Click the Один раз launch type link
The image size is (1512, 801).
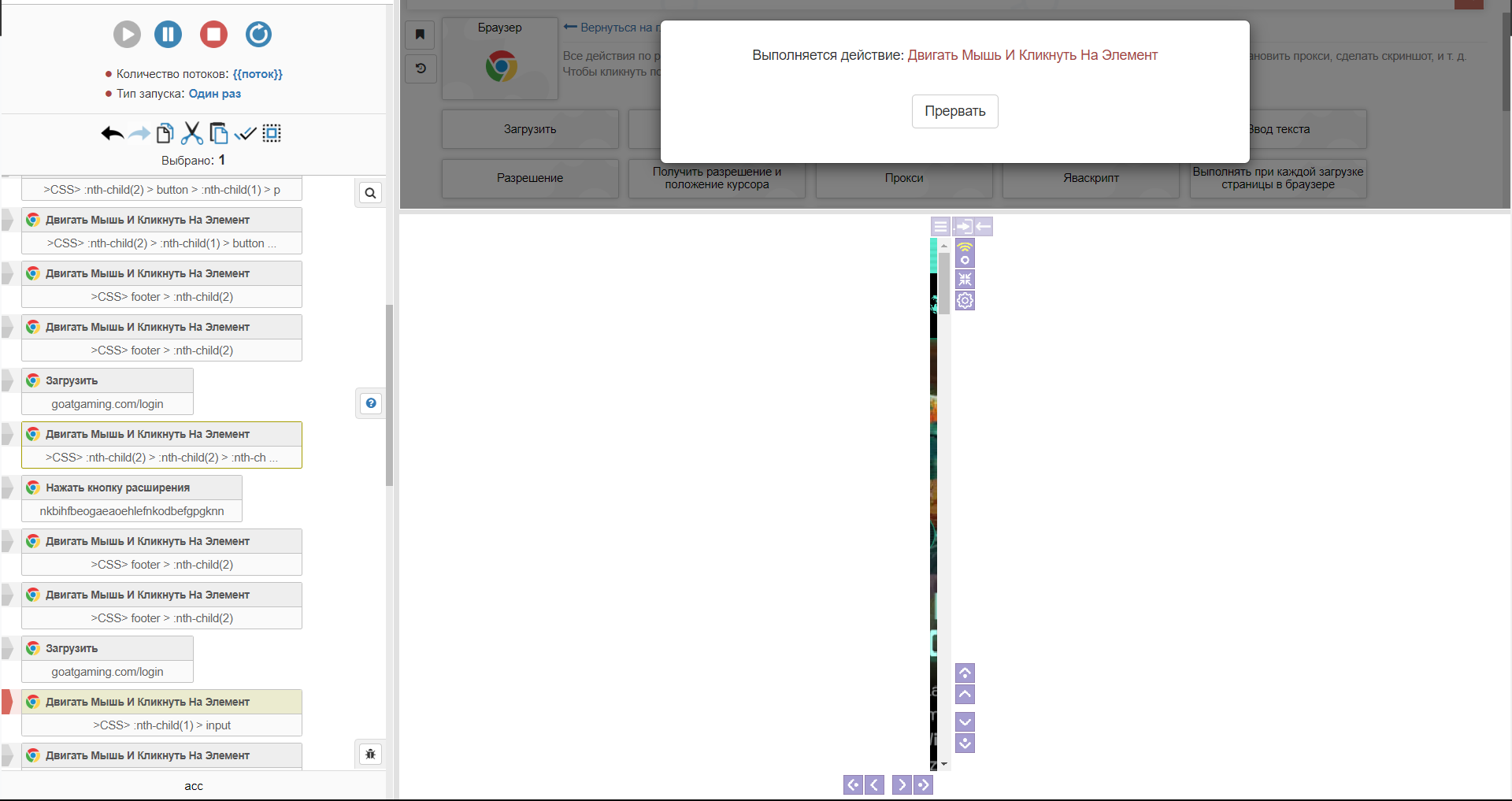point(215,94)
